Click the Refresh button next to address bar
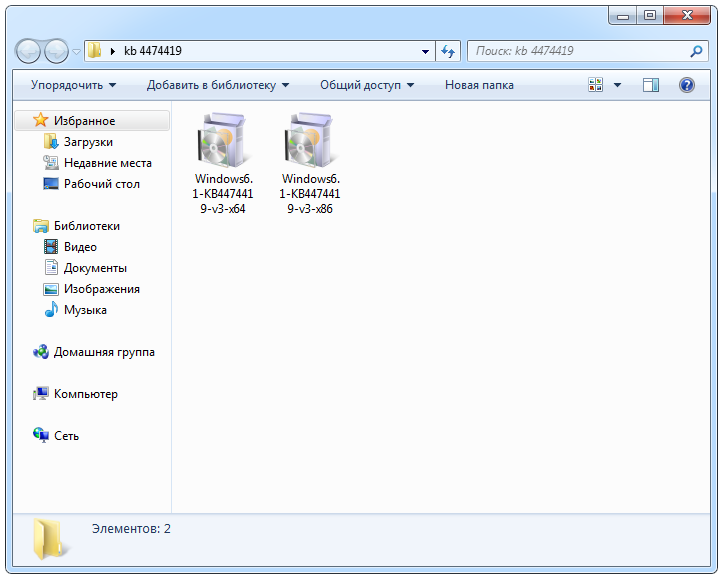 pyautogui.click(x=448, y=51)
